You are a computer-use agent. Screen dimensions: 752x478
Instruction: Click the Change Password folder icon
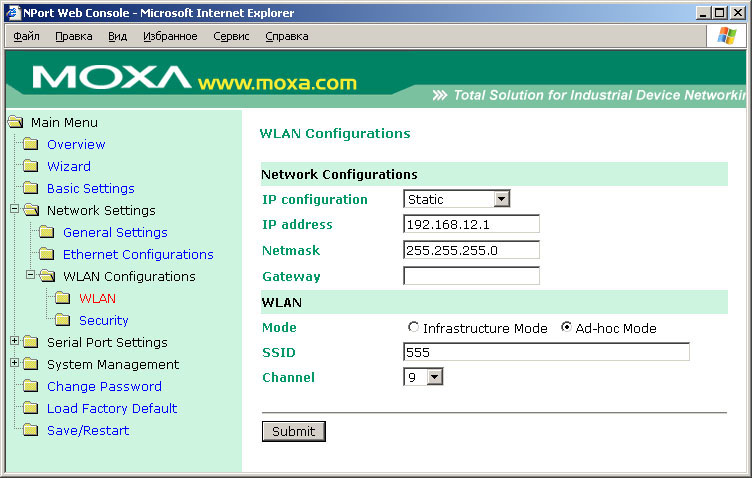(x=30, y=387)
